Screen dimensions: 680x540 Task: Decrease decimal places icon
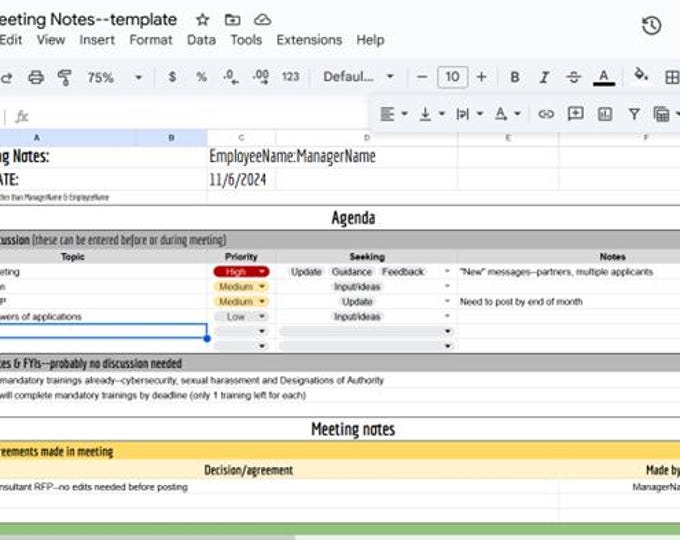pyautogui.click(x=231, y=77)
